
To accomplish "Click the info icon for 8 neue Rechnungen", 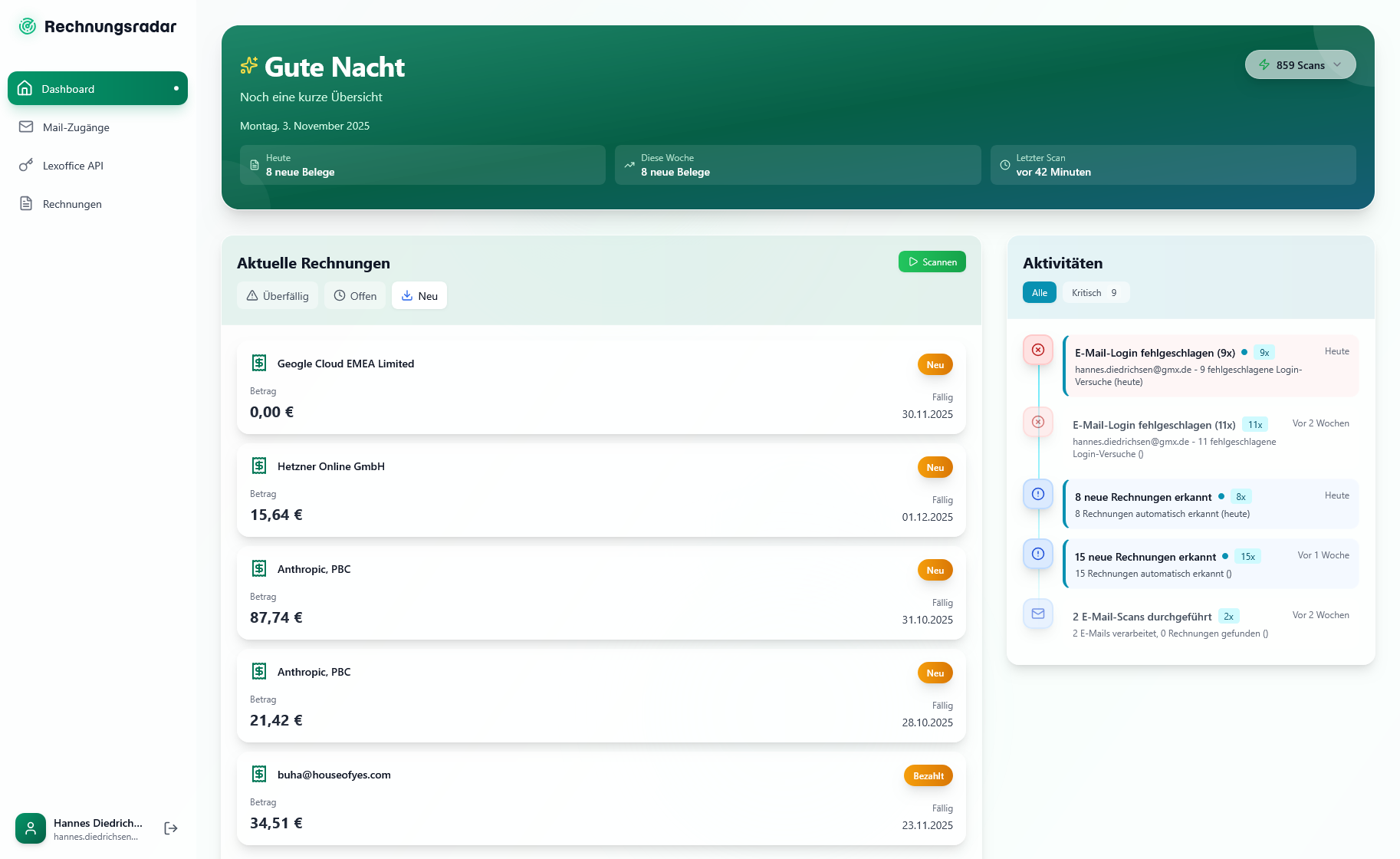I will (x=1038, y=494).
